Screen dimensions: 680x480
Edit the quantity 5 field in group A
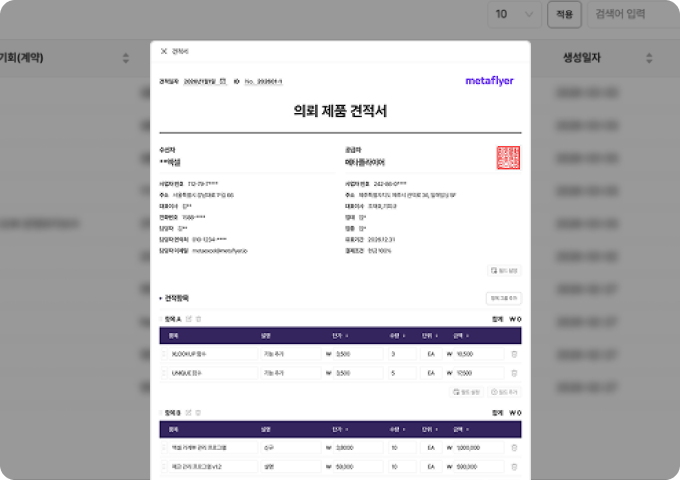(402, 373)
